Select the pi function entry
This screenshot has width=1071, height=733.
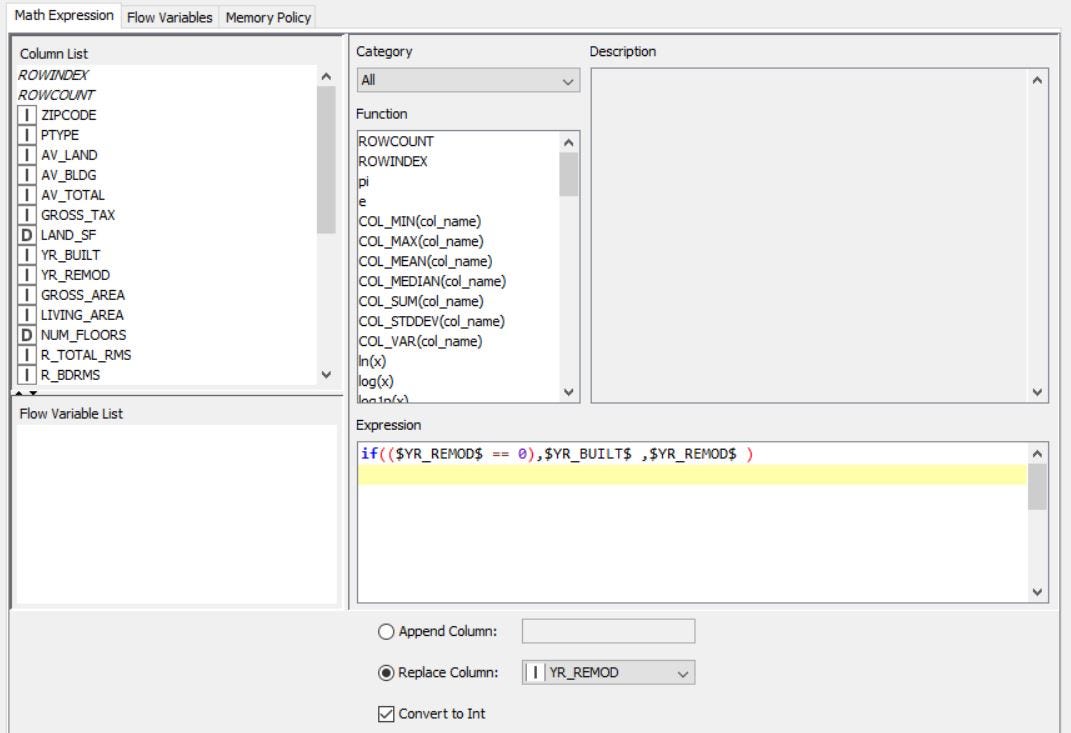(363, 181)
